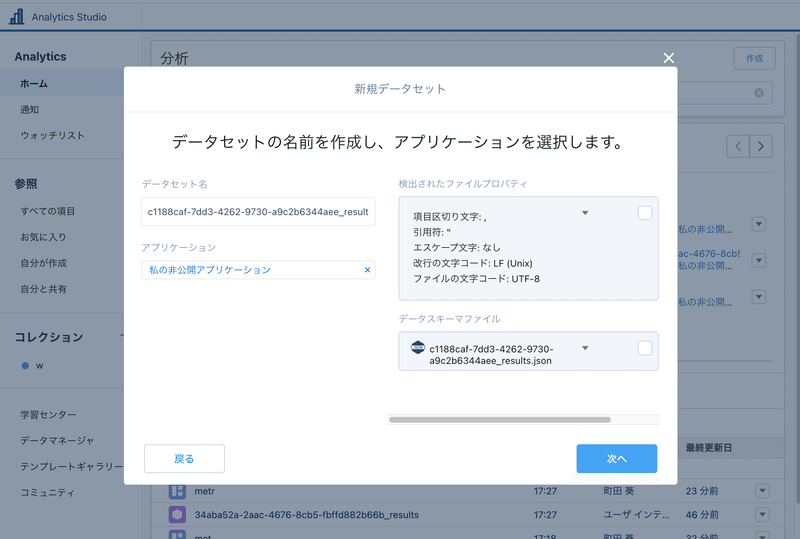The height and width of the screenshot is (539, 800).
Task: Open ウォッチリスト in the sidebar
Action: pyautogui.click(x=52, y=135)
